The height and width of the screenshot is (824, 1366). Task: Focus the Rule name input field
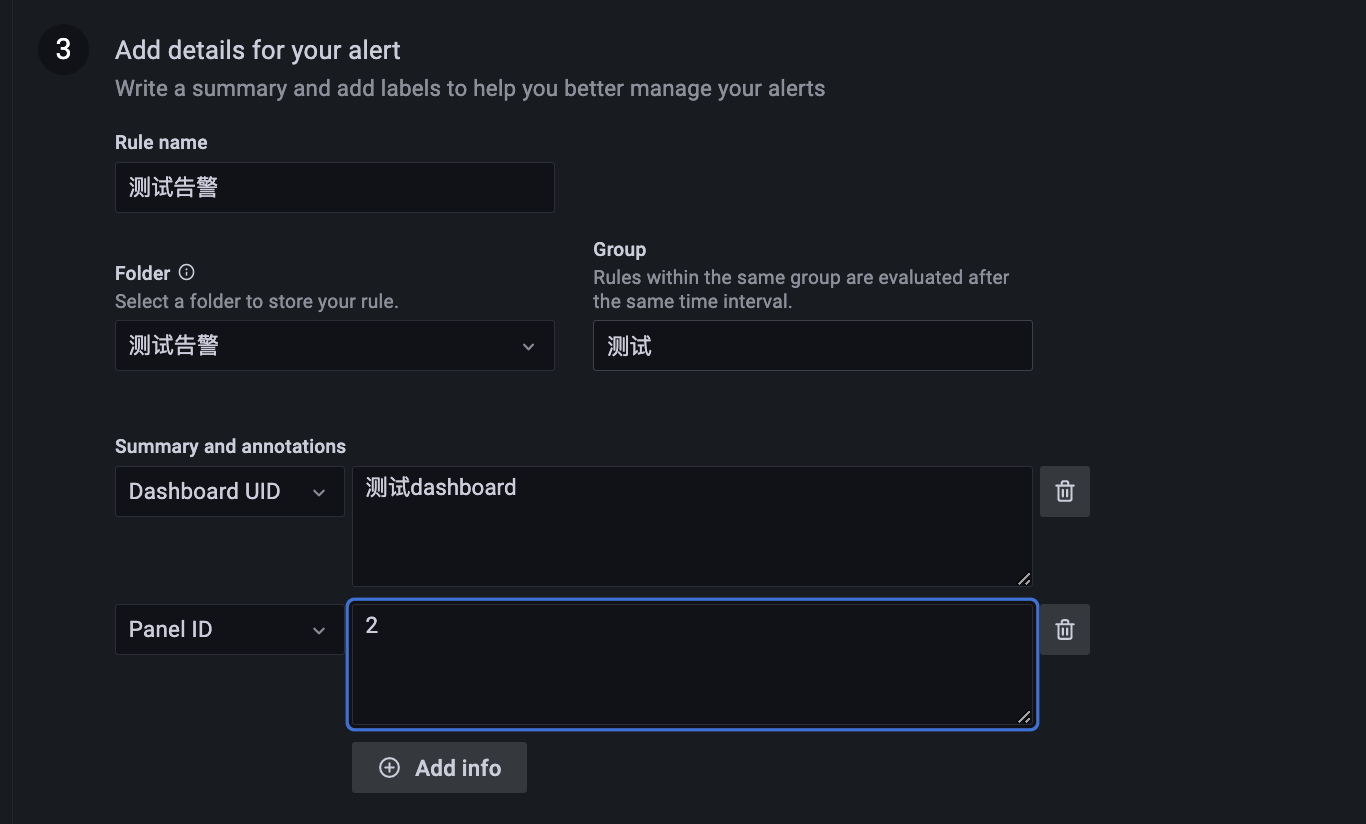coord(334,187)
